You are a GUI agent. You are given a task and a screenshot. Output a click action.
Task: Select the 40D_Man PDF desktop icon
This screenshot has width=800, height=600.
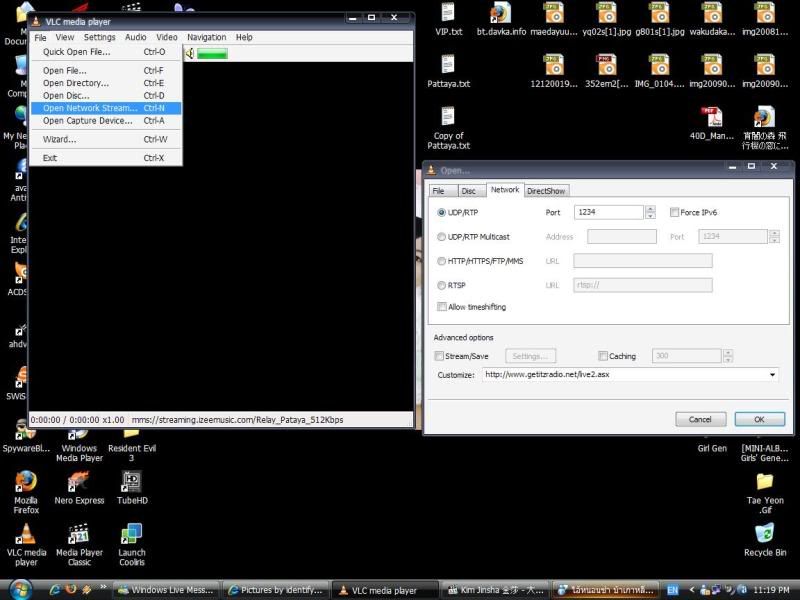tap(712, 123)
